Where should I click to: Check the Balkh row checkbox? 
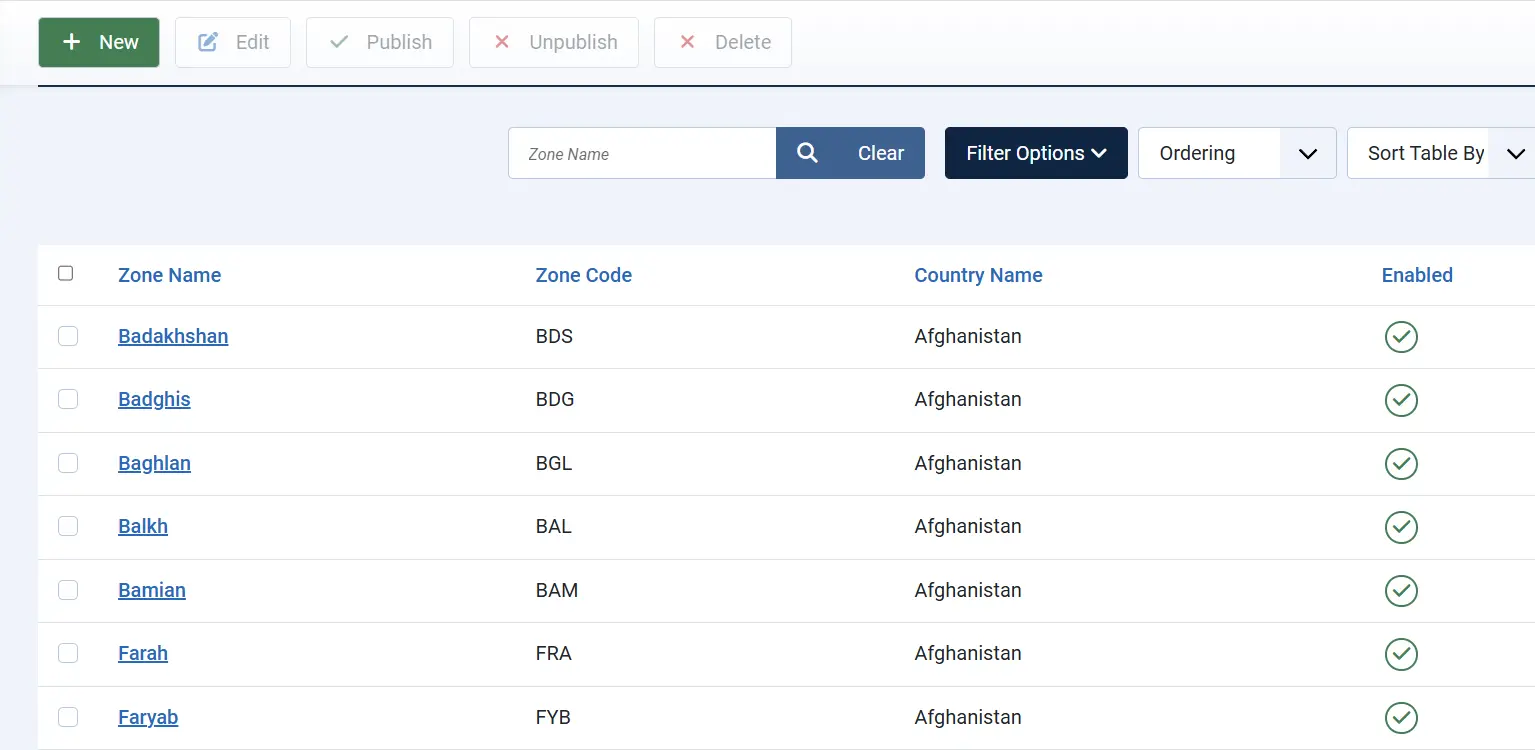68,526
